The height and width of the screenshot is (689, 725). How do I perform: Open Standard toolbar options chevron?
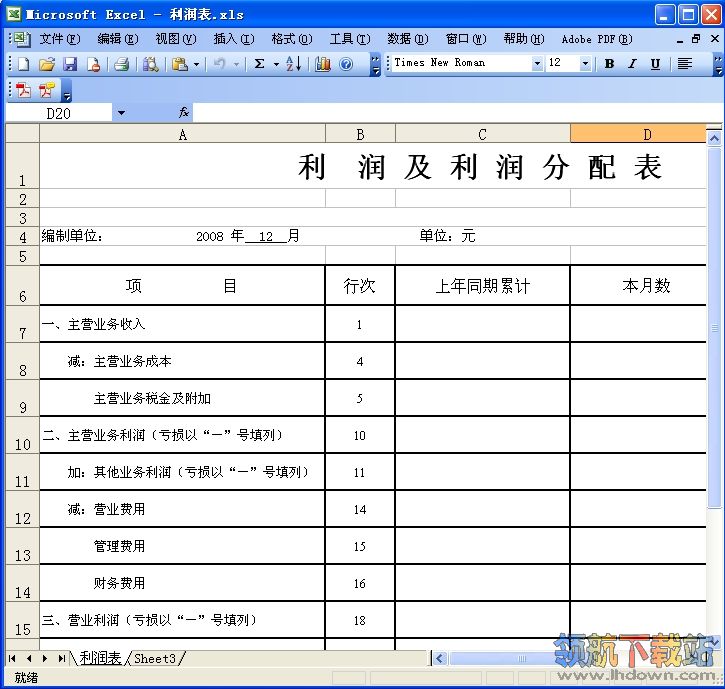[x=375, y=64]
